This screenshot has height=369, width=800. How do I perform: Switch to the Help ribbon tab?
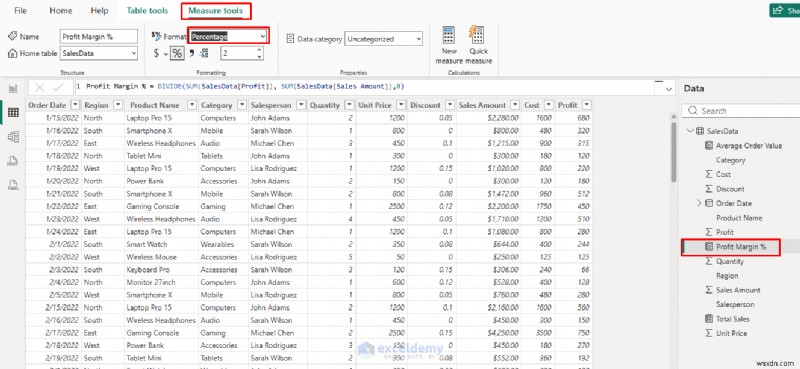[99, 11]
